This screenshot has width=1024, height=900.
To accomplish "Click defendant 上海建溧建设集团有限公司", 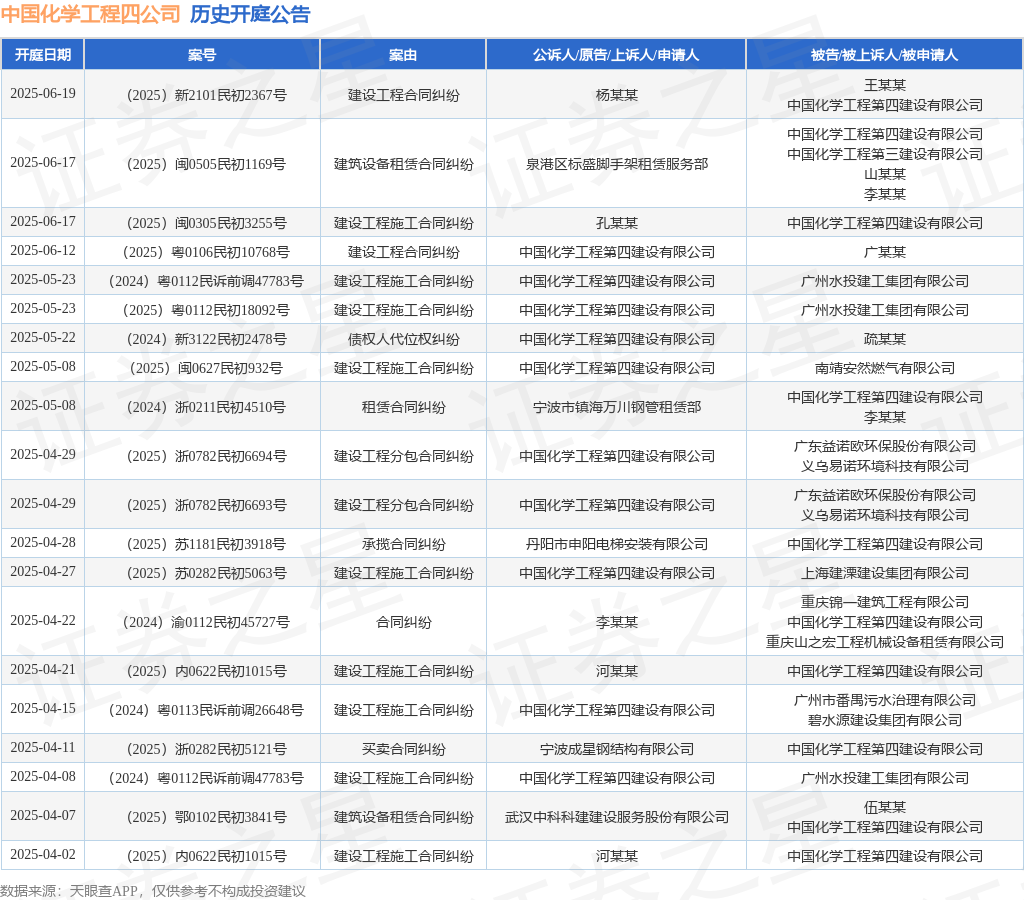I will point(884,573).
